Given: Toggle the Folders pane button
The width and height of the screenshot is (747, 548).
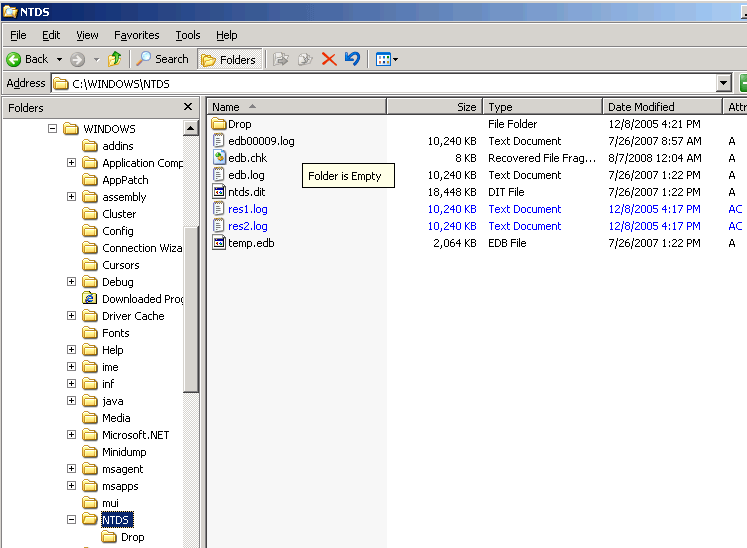Looking at the screenshot, I should 229,59.
